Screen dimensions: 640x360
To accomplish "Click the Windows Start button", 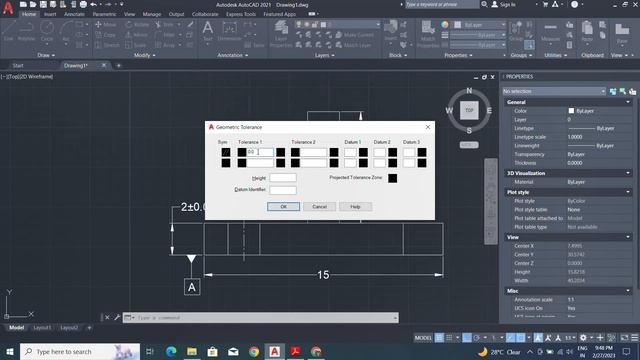I will (x=9, y=351).
